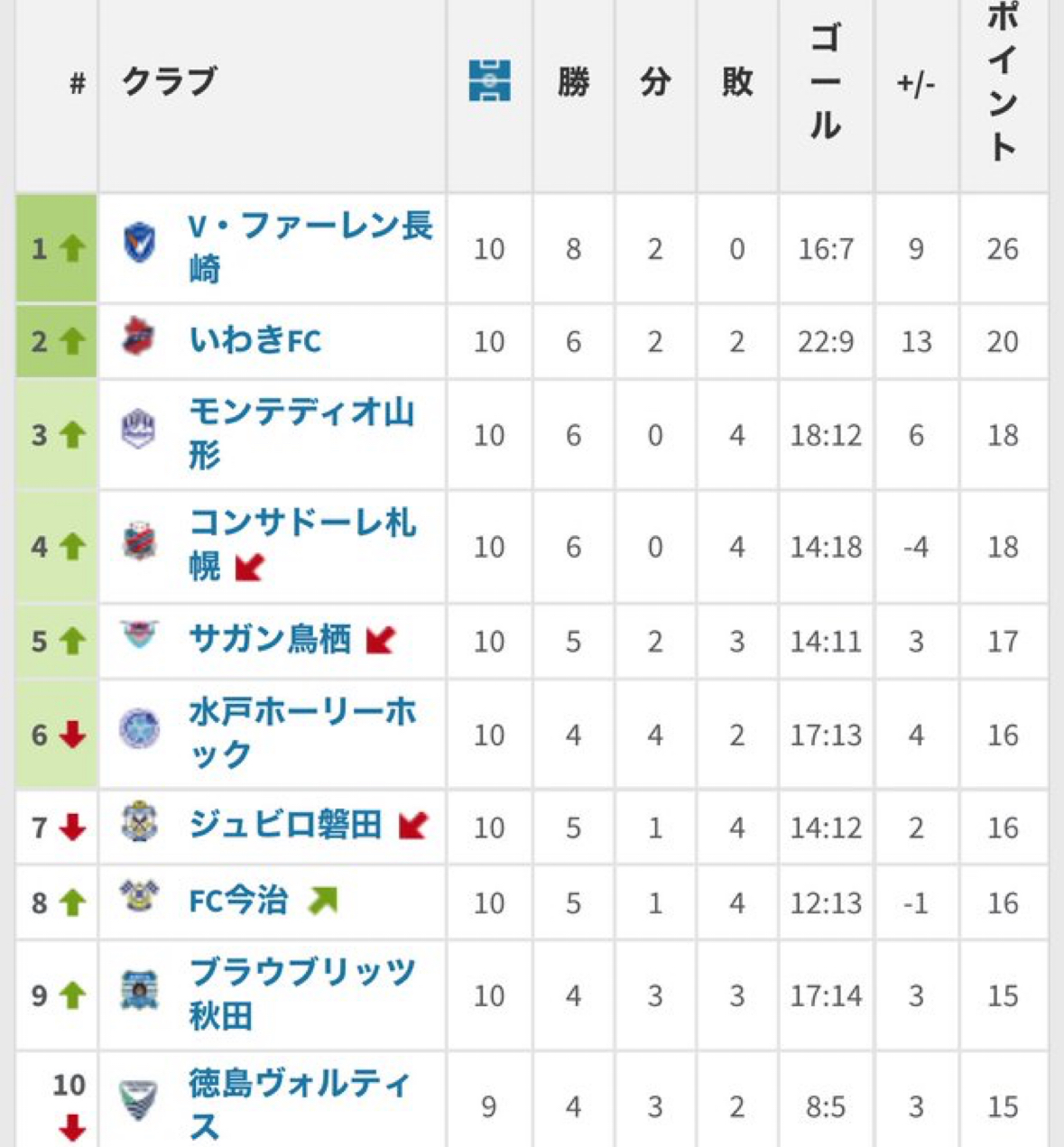The image size is (1064, 1147).
Task: Click the 水戸ホーリーホック club crest icon
Action: 139,730
